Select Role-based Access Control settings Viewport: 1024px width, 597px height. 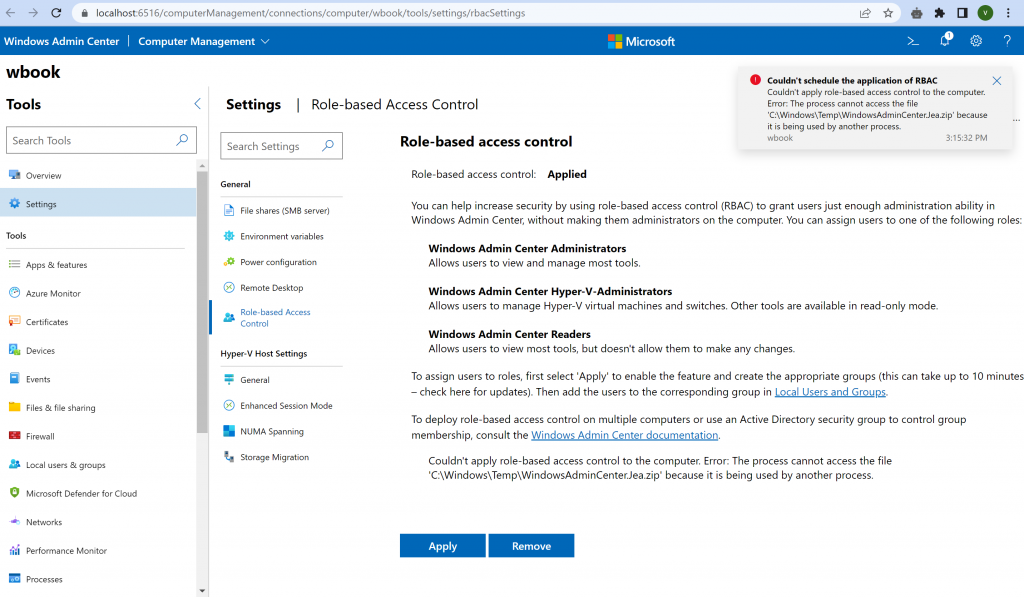coord(278,317)
